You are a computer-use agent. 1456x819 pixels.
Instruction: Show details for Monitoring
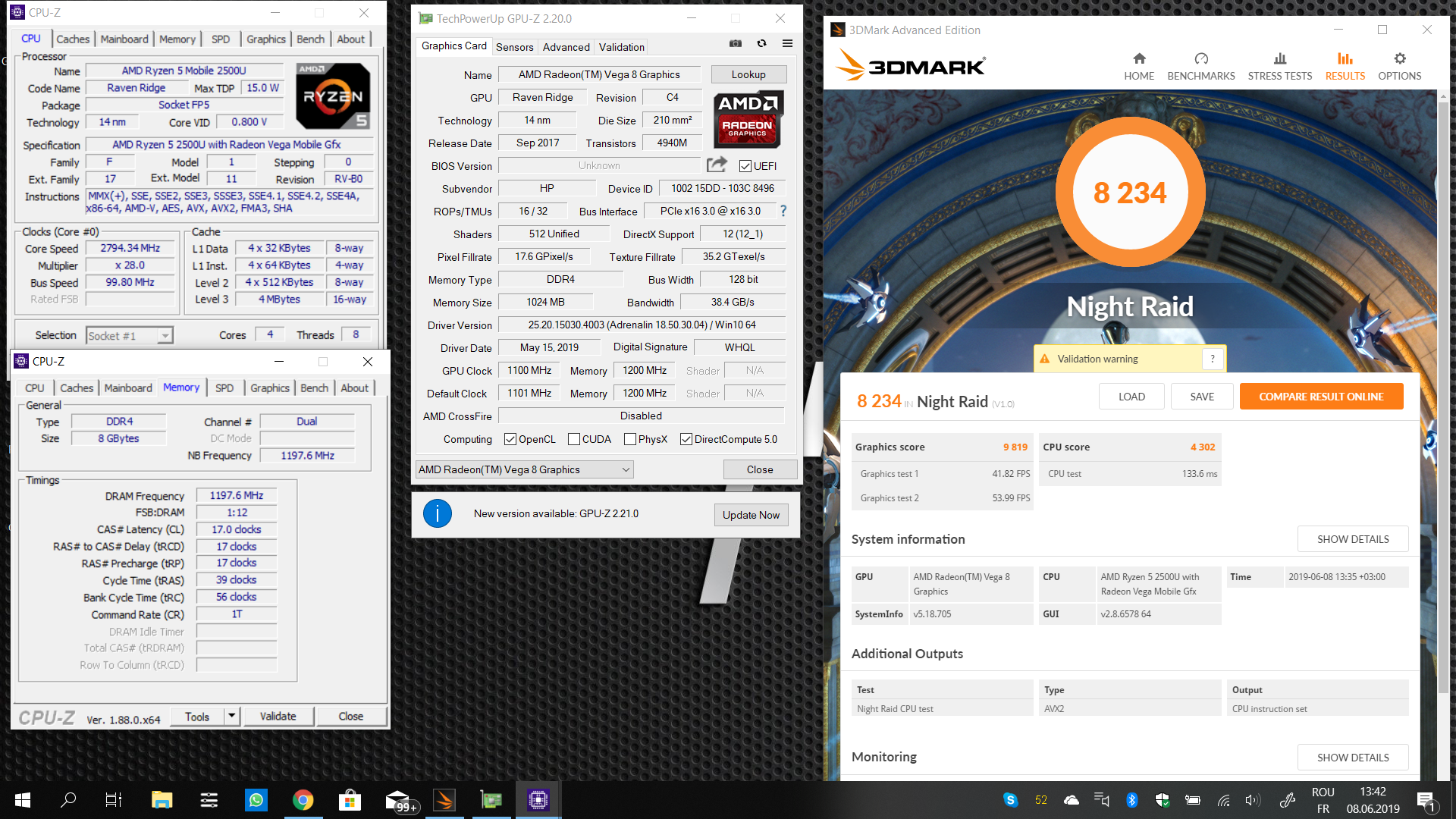(x=1353, y=758)
